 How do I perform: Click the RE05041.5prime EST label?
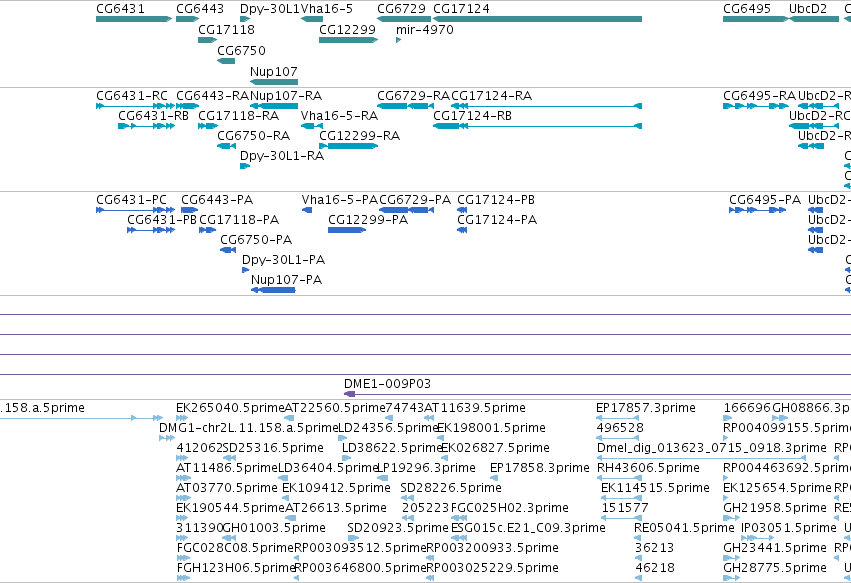(x=684, y=528)
